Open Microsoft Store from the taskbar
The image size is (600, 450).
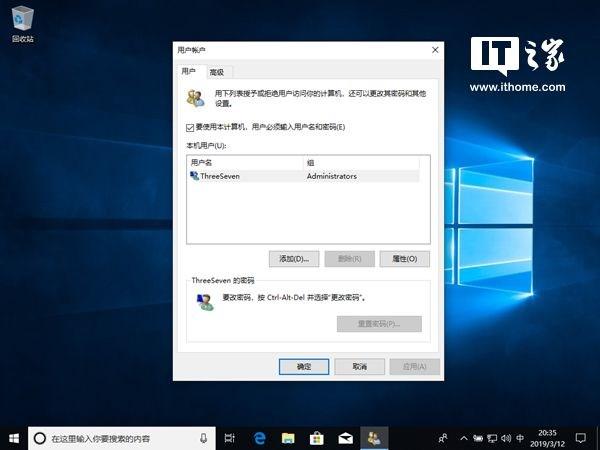[x=316, y=438]
